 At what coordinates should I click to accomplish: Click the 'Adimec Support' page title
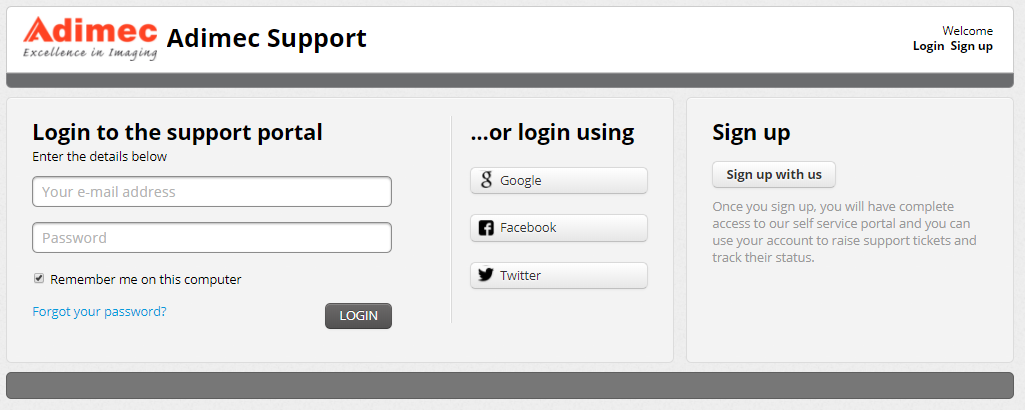[266, 38]
